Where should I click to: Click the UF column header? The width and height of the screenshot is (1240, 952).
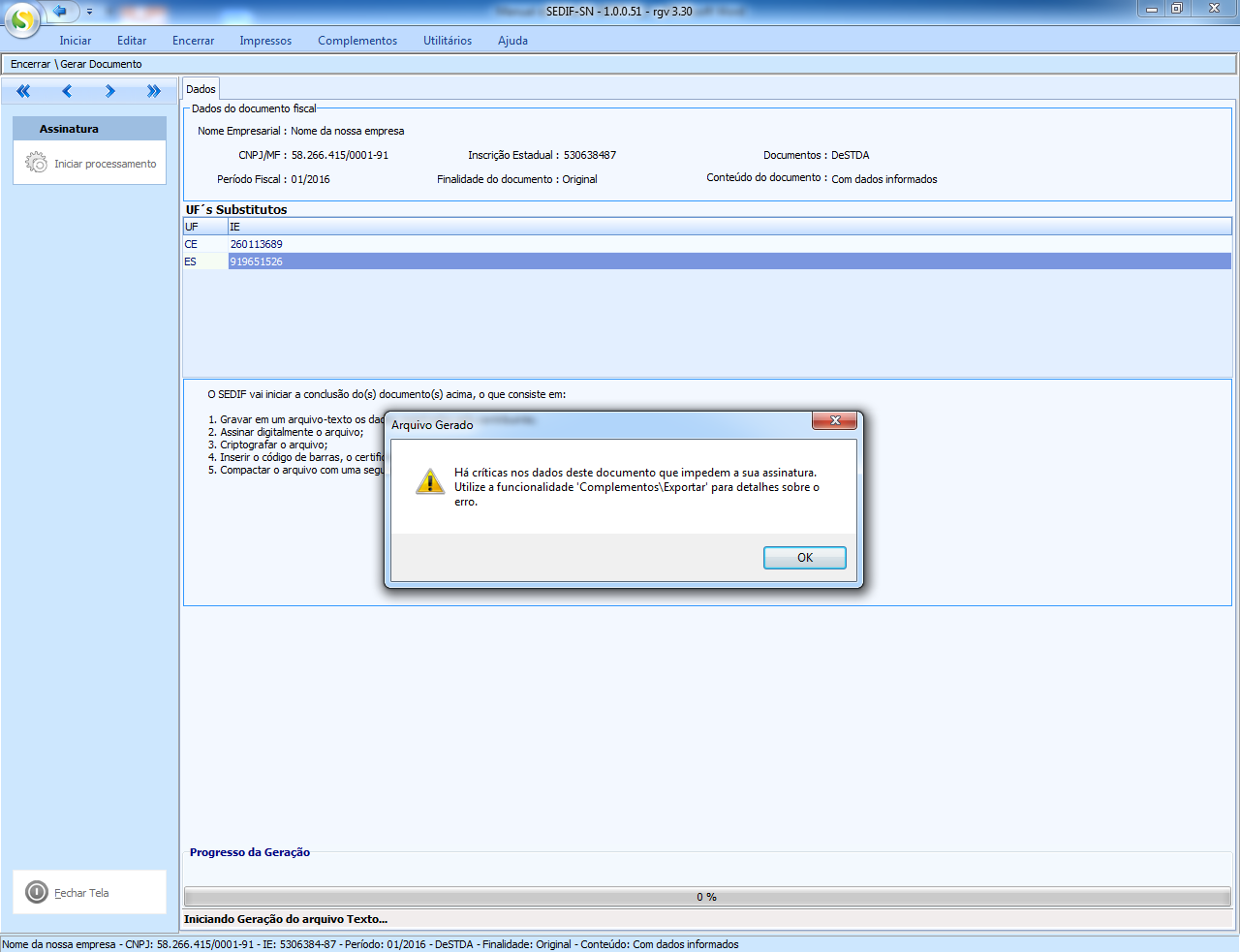(205, 227)
